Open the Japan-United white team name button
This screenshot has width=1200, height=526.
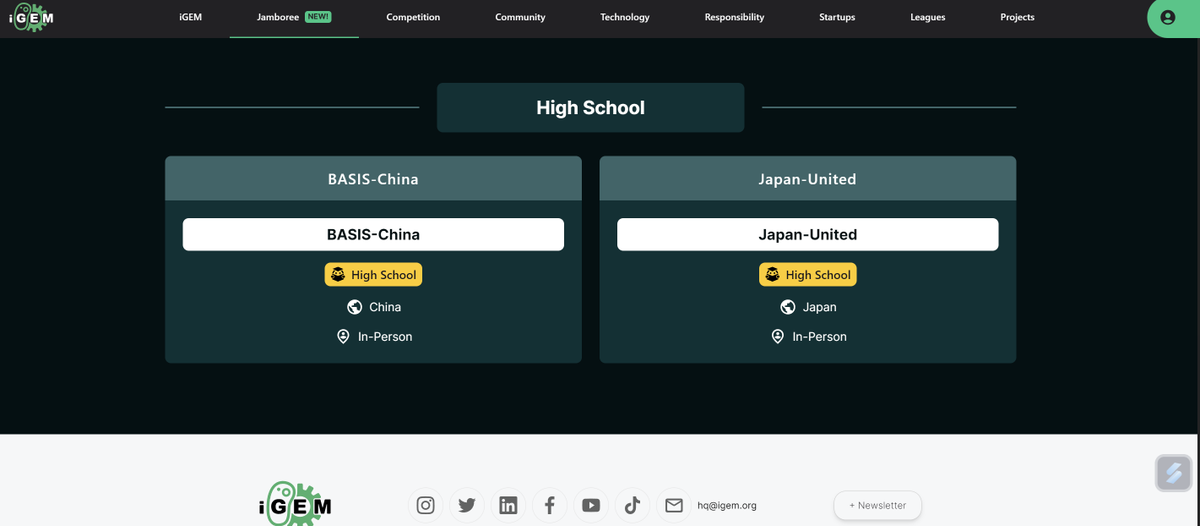(x=808, y=234)
